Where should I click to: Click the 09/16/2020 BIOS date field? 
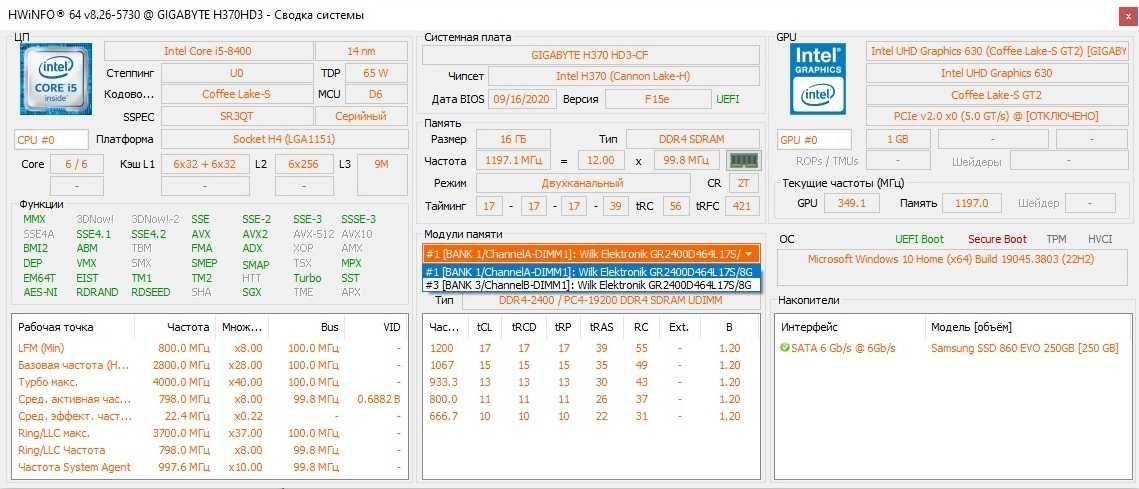523,99
